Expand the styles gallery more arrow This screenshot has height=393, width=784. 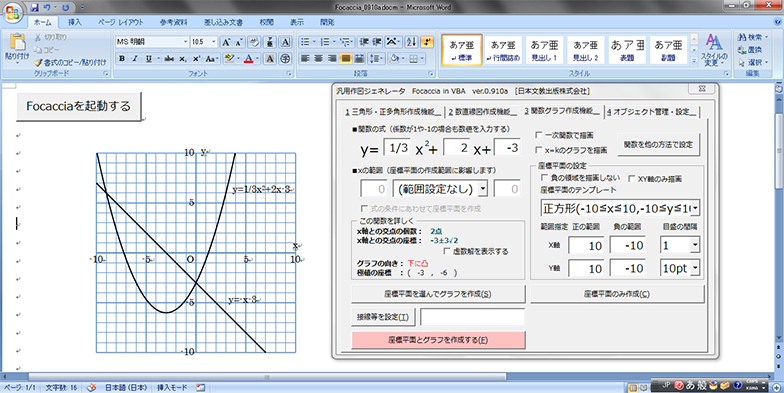[694, 61]
